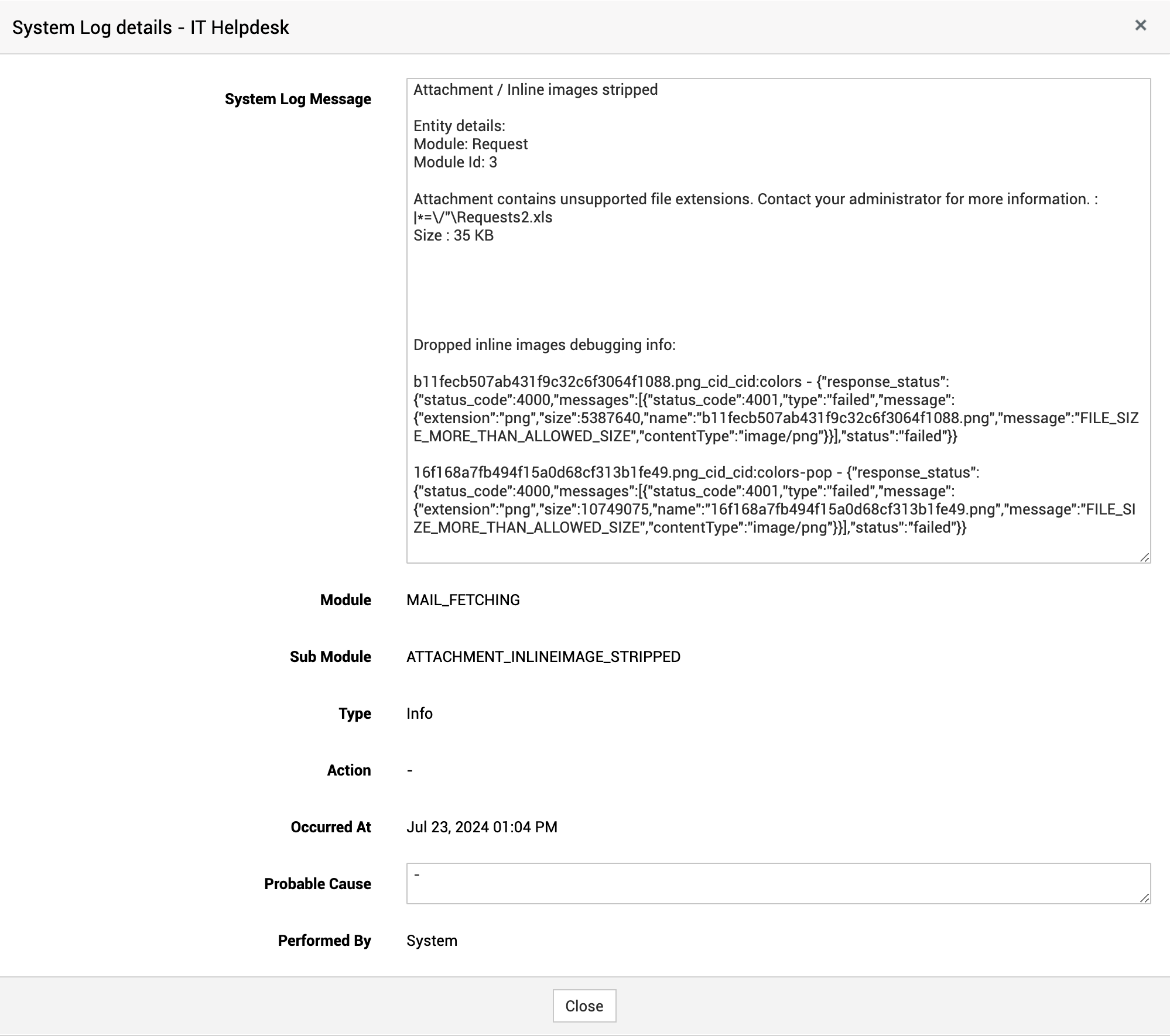Screen dimensions: 1170x1036
Task: Click the Info type value
Action: tap(419, 713)
